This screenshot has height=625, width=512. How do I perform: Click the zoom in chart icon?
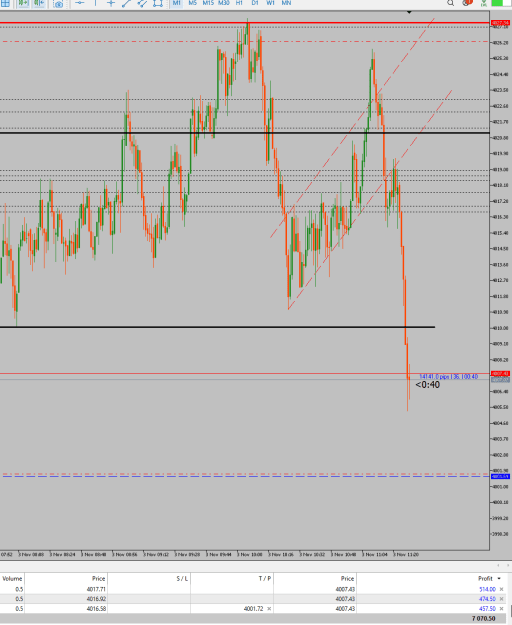(x=23, y=4)
